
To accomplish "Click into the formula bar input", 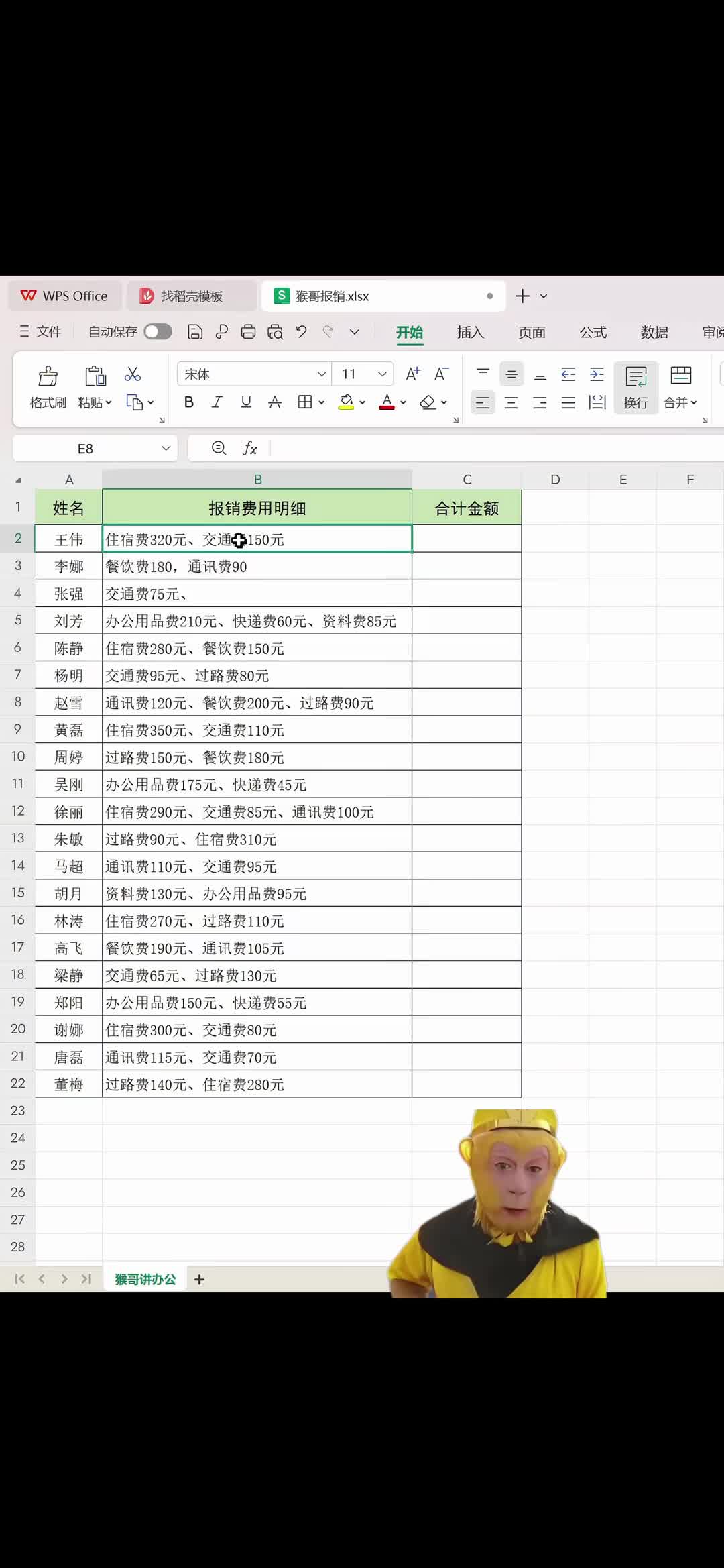I will click(496, 448).
